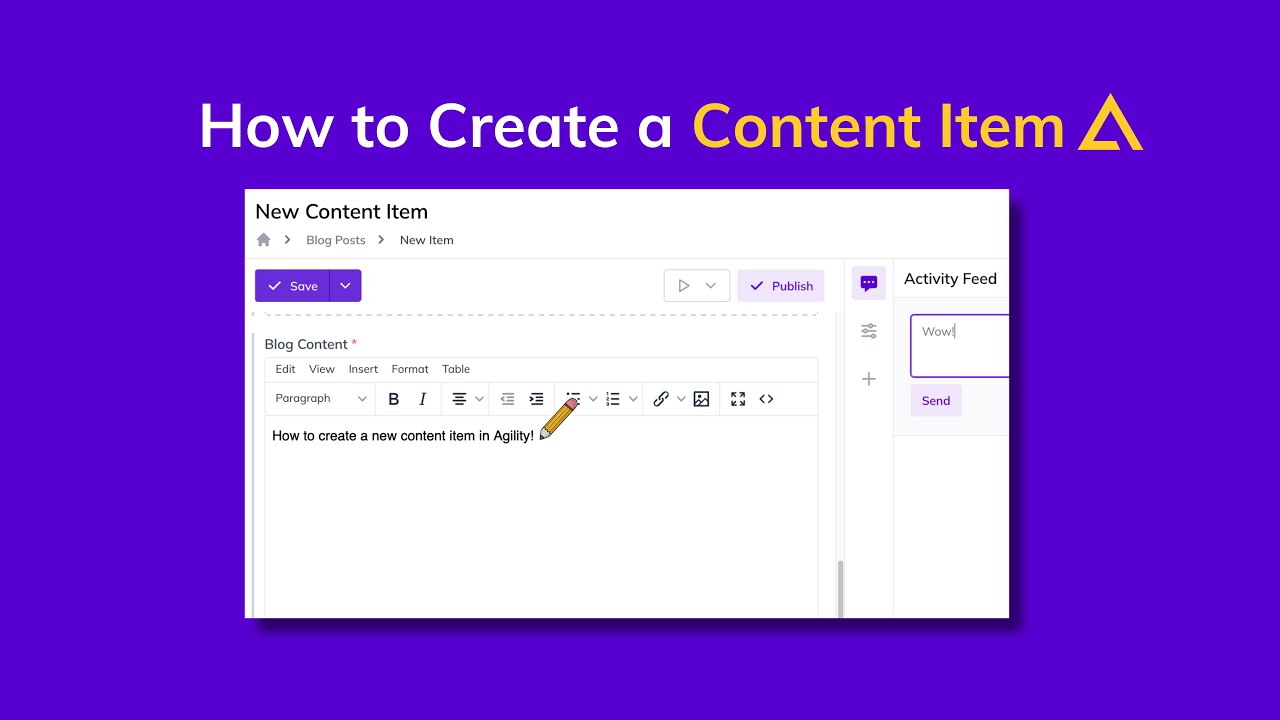Insert a hyperlink with link icon
Screen dimensions: 1280x720
click(661, 399)
